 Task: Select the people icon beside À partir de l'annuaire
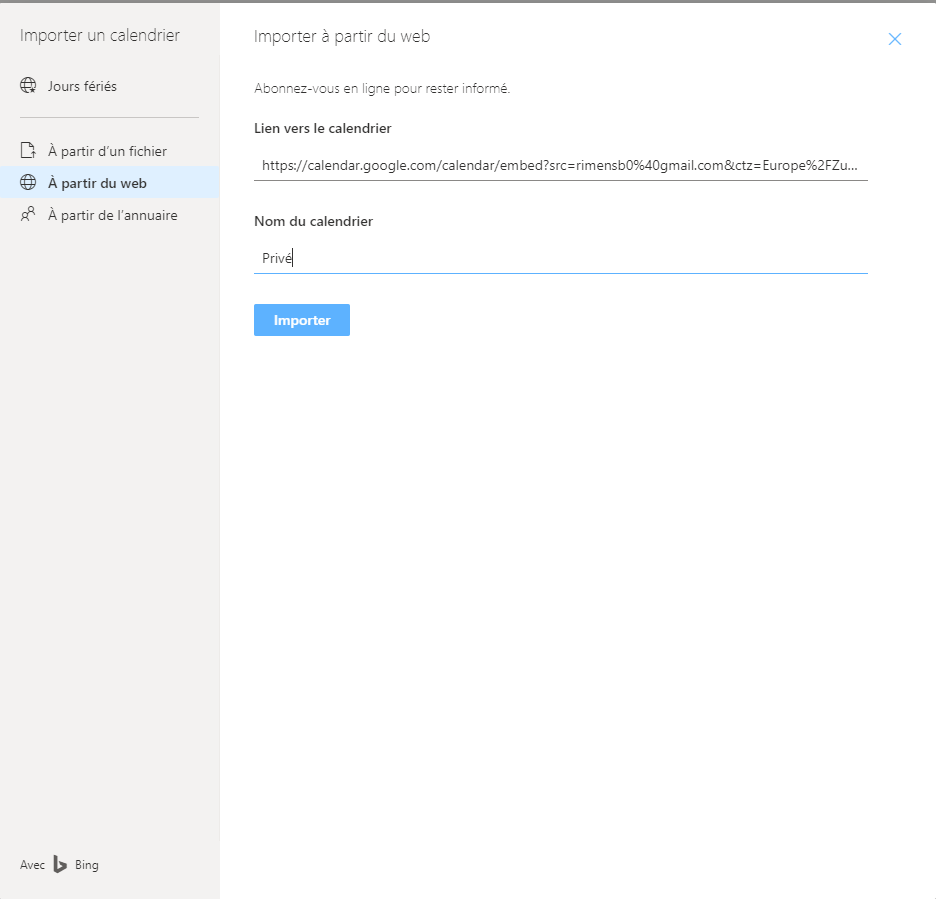tap(30, 215)
